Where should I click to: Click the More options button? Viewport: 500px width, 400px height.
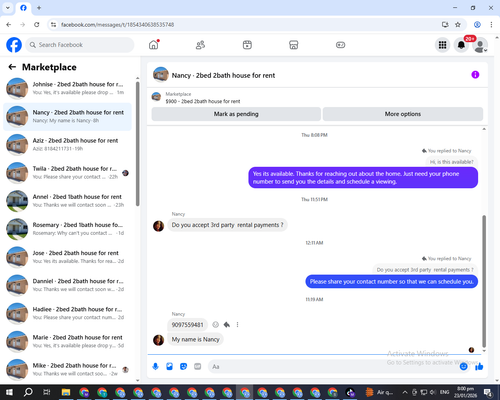pyautogui.click(x=403, y=114)
